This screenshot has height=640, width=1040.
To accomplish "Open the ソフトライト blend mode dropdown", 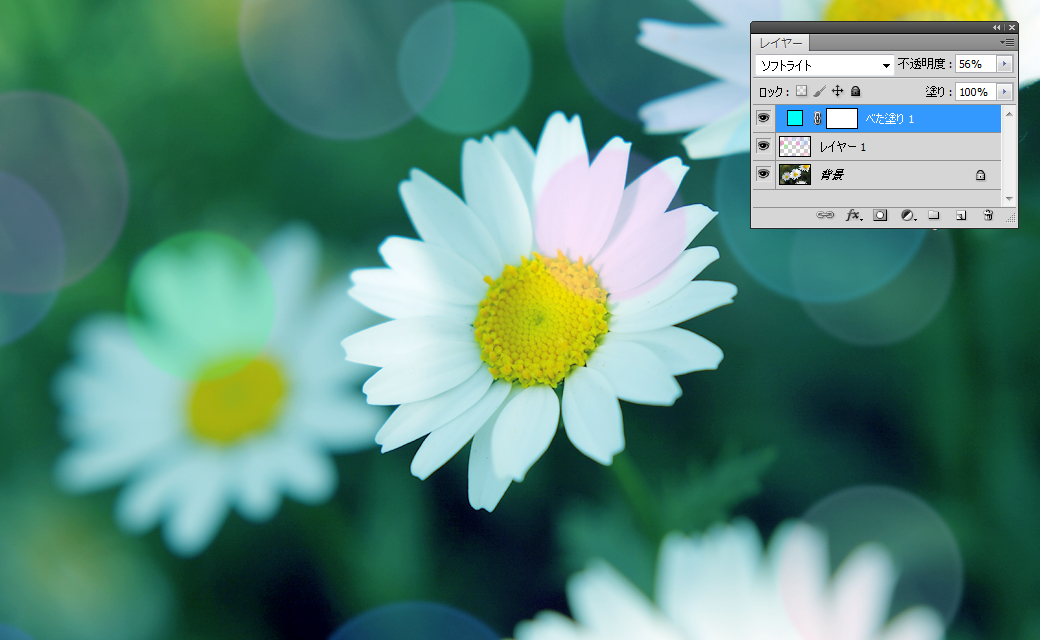I will (824, 65).
